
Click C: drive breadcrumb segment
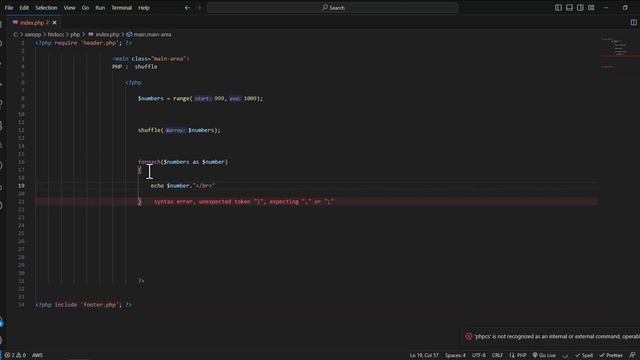click(x=16, y=34)
